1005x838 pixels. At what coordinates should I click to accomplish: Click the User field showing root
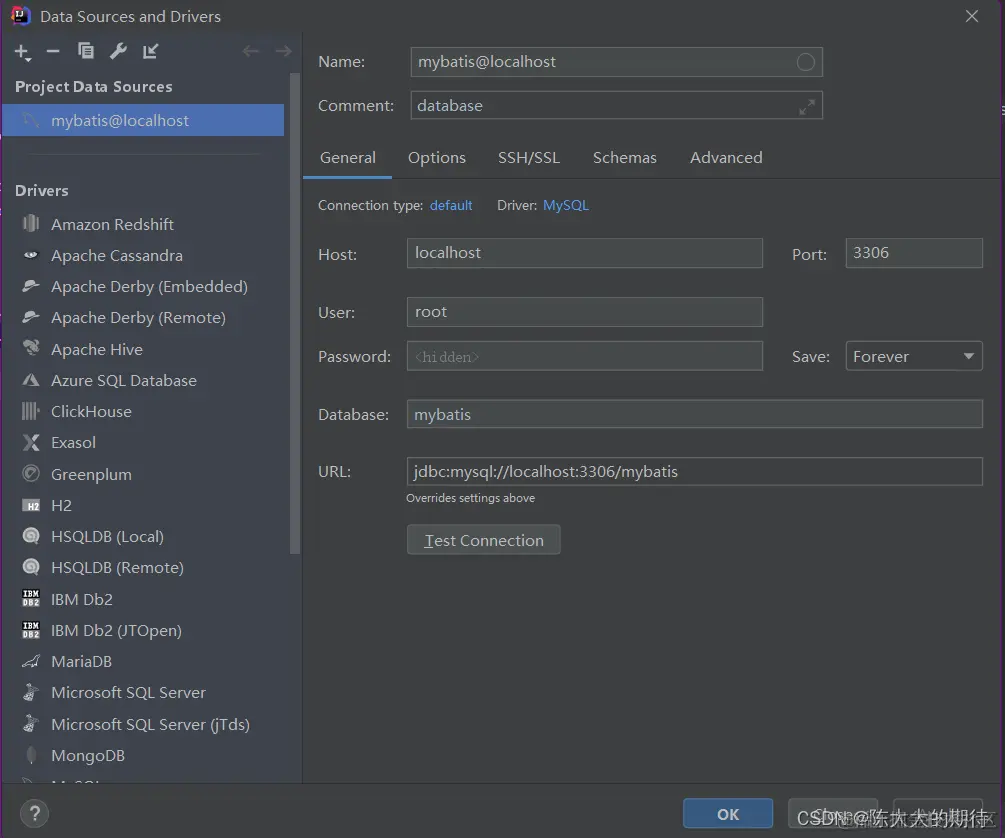[585, 312]
